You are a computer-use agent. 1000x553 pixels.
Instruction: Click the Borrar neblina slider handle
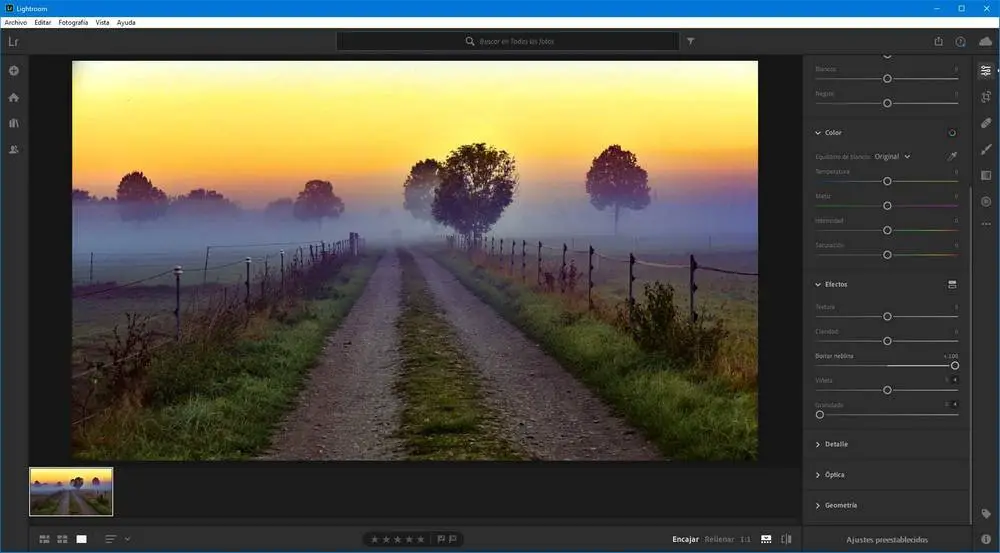tap(955, 365)
